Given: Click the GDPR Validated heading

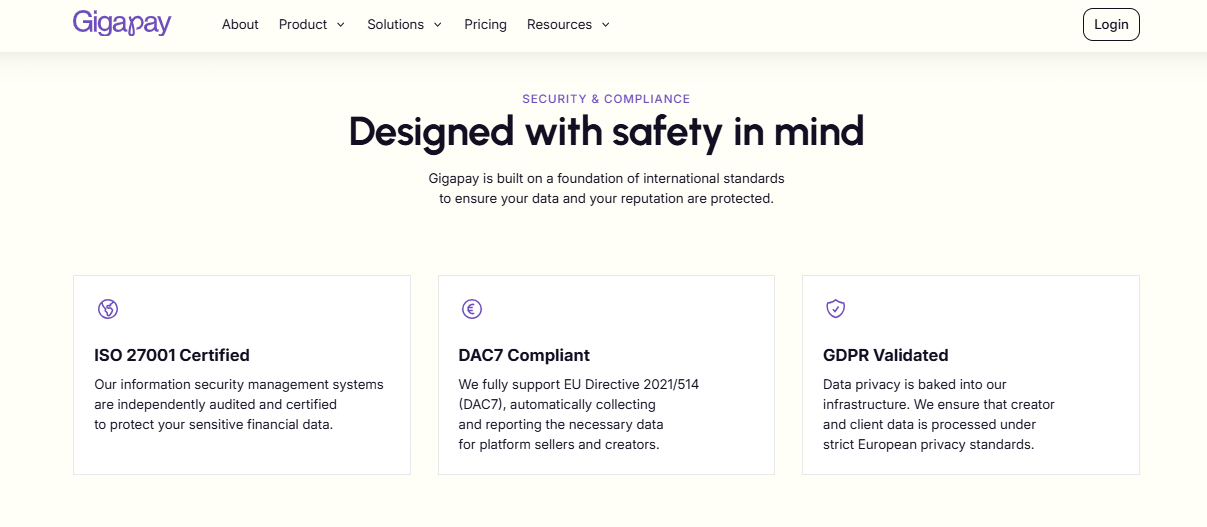Looking at the screenshot, I should tap(886, 355).
